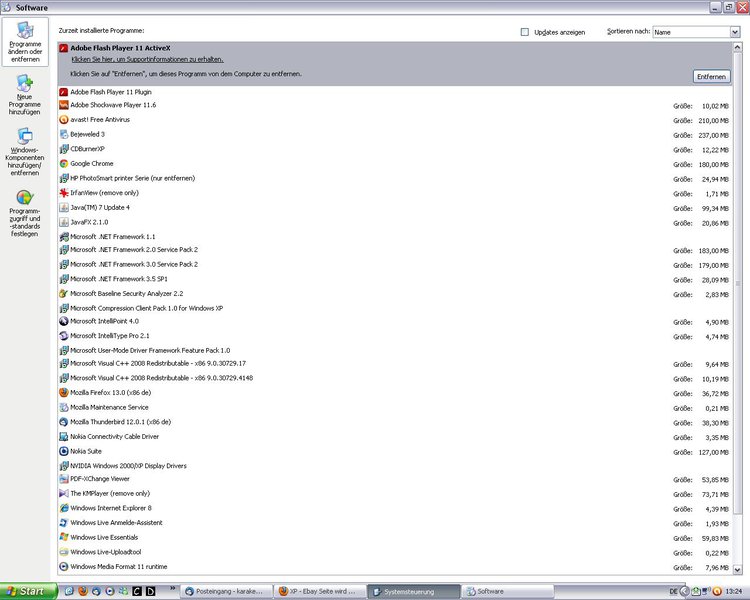Click the PDF-XChange Viewer icon
Image resolution: width=750 pixels, height=600 pixels.
tap(64, 479)
